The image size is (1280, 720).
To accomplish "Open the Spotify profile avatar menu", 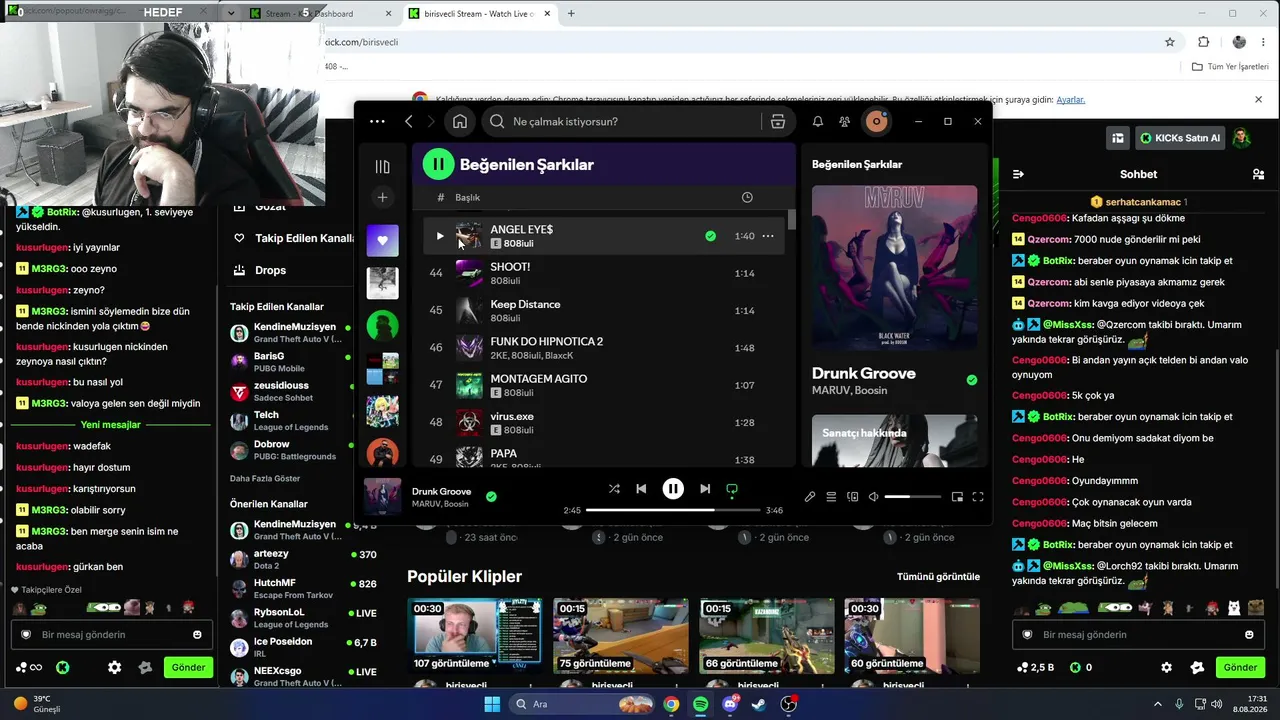I will (877, 121).
